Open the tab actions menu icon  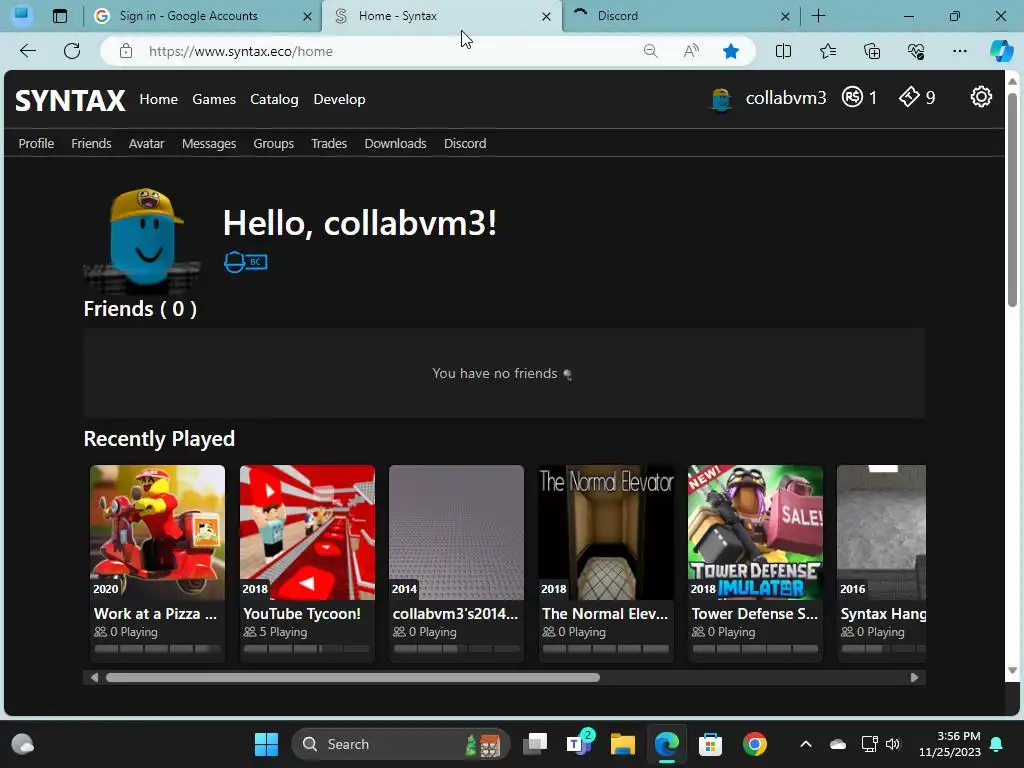pos(60,16)
